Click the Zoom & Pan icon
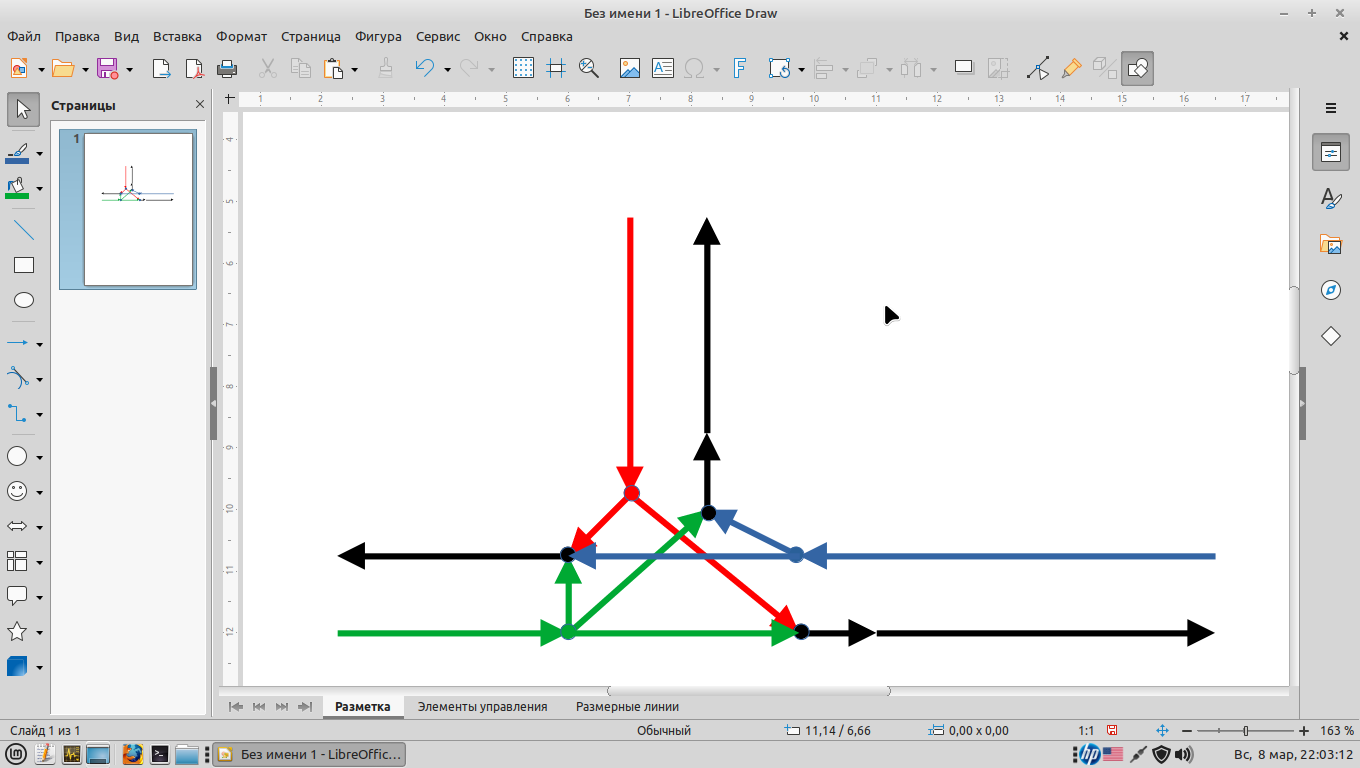This screenshot has width=1360, height=768. coord(588,68)
